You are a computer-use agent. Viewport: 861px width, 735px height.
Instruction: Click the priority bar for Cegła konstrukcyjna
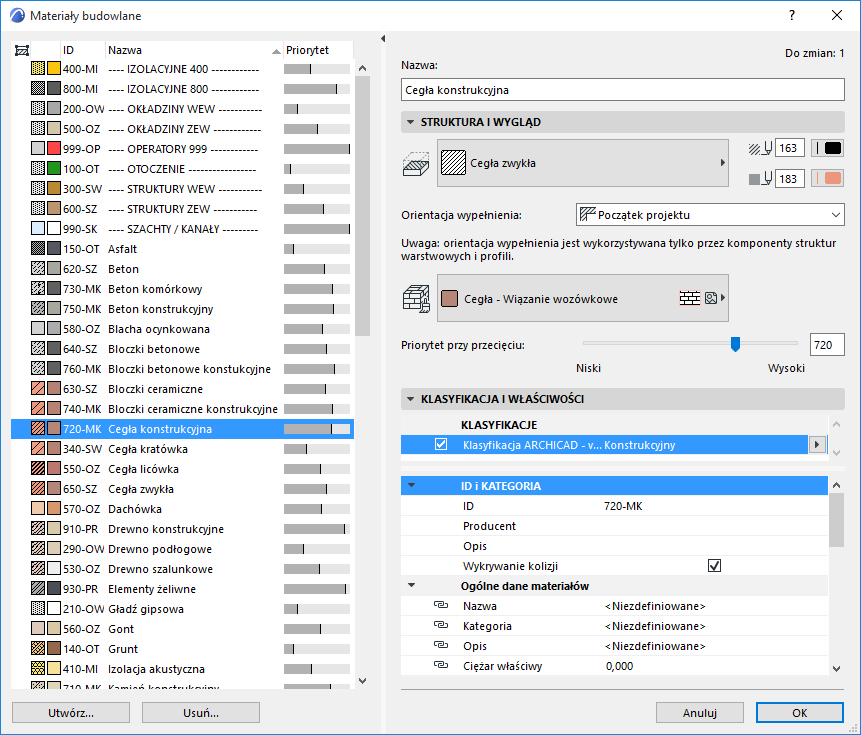tap(317, 429)
